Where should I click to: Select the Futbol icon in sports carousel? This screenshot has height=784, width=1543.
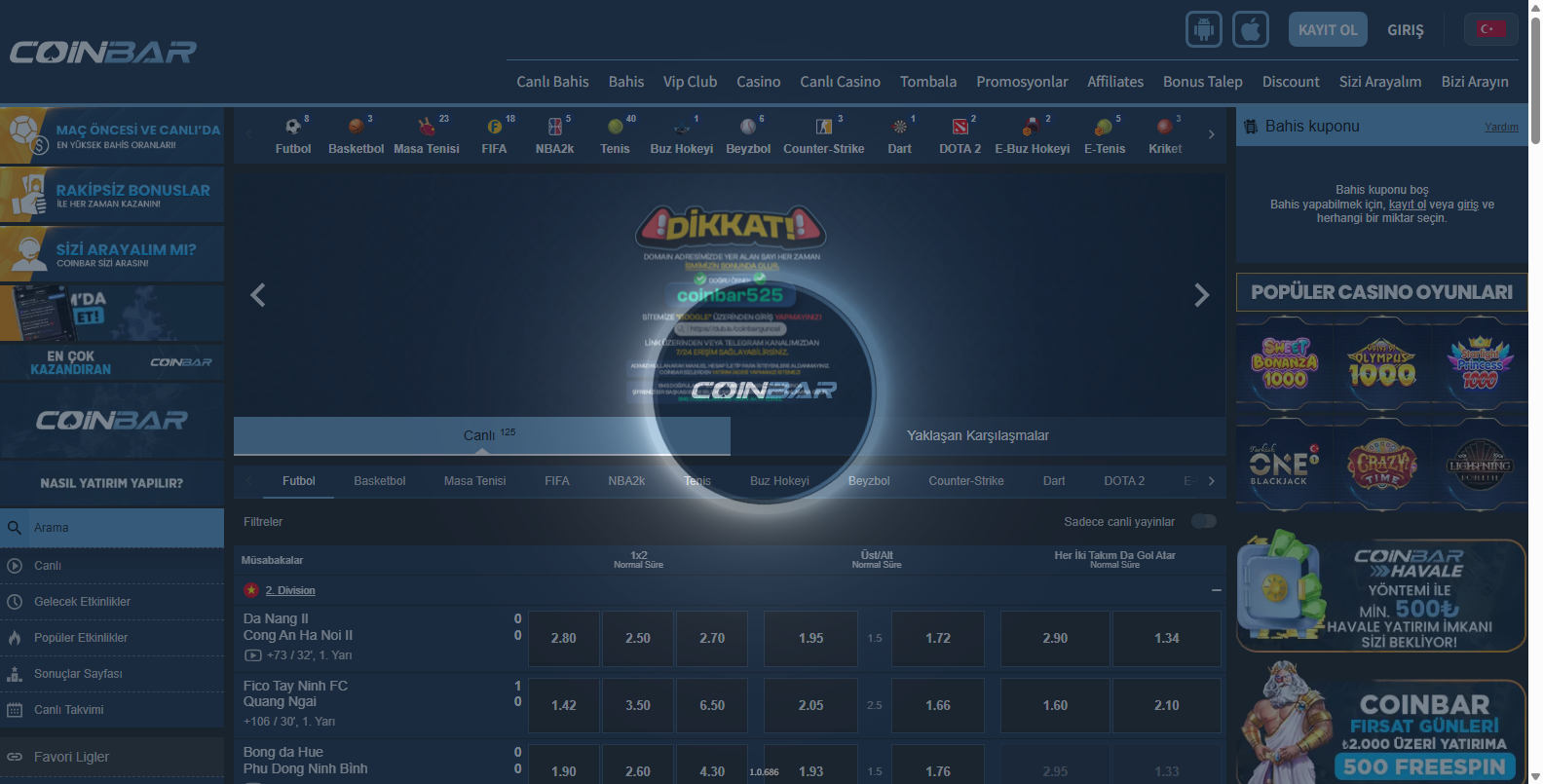pos(293,127)
